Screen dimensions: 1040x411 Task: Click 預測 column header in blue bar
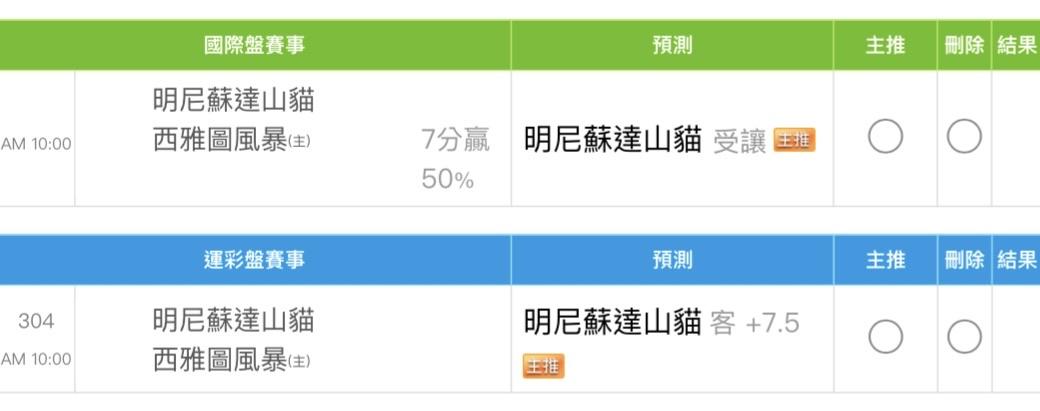click(x=671, y=260)
